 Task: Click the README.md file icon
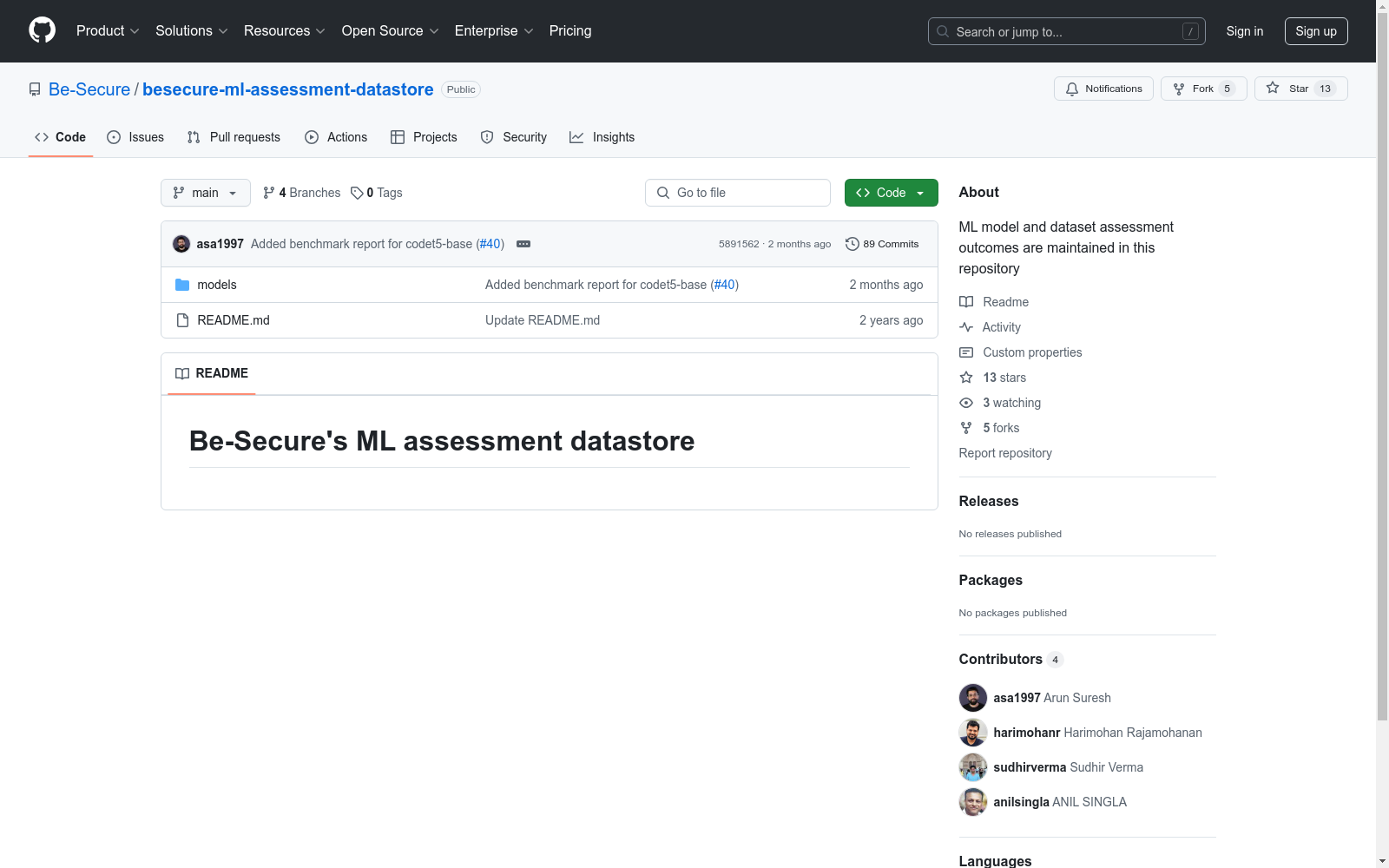[182, 320]
